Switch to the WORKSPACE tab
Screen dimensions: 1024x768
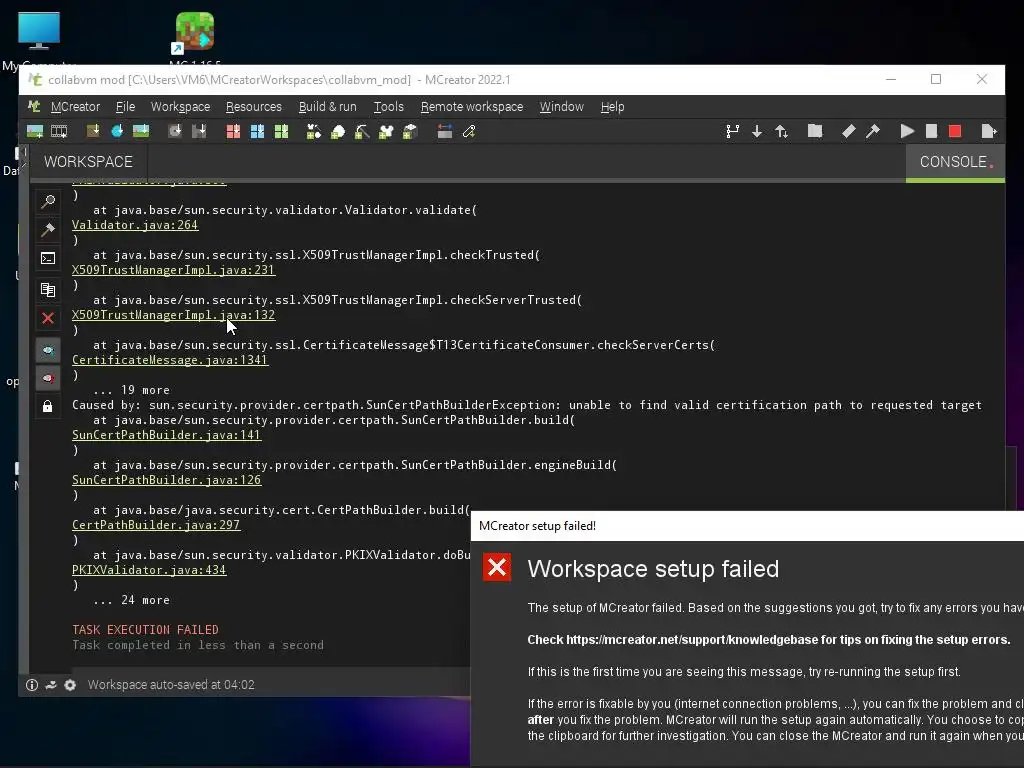point(88,162)
